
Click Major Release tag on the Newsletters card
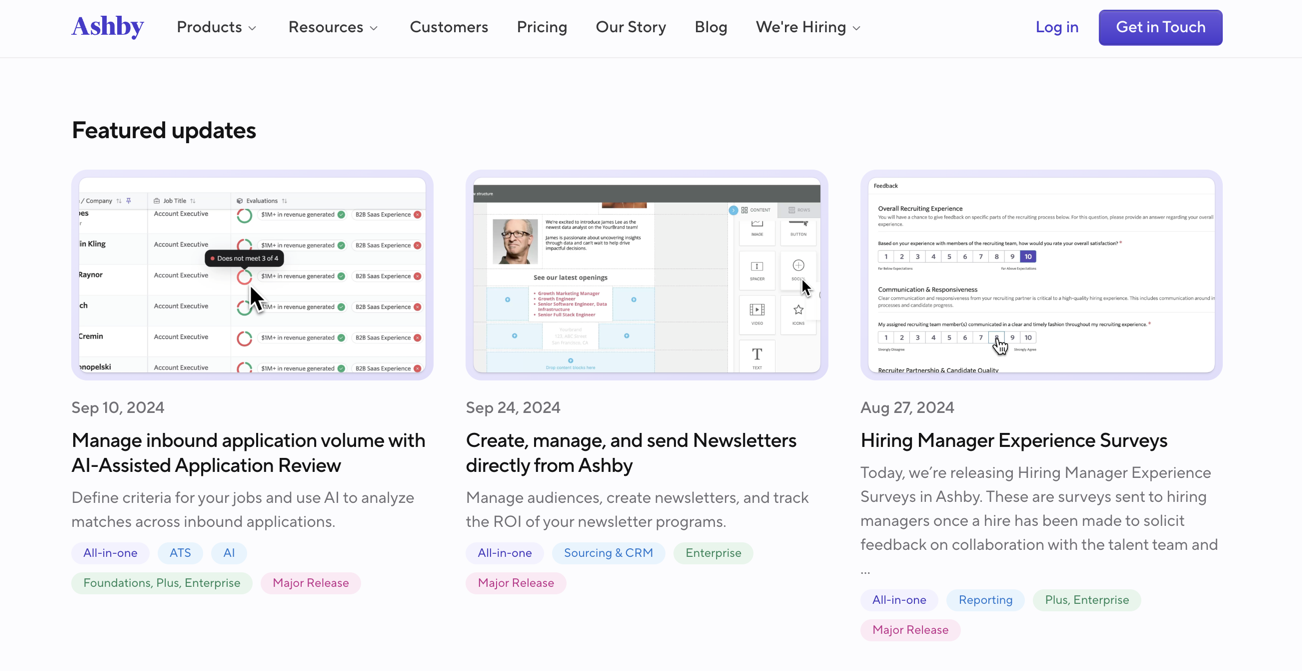coord(516,583)
